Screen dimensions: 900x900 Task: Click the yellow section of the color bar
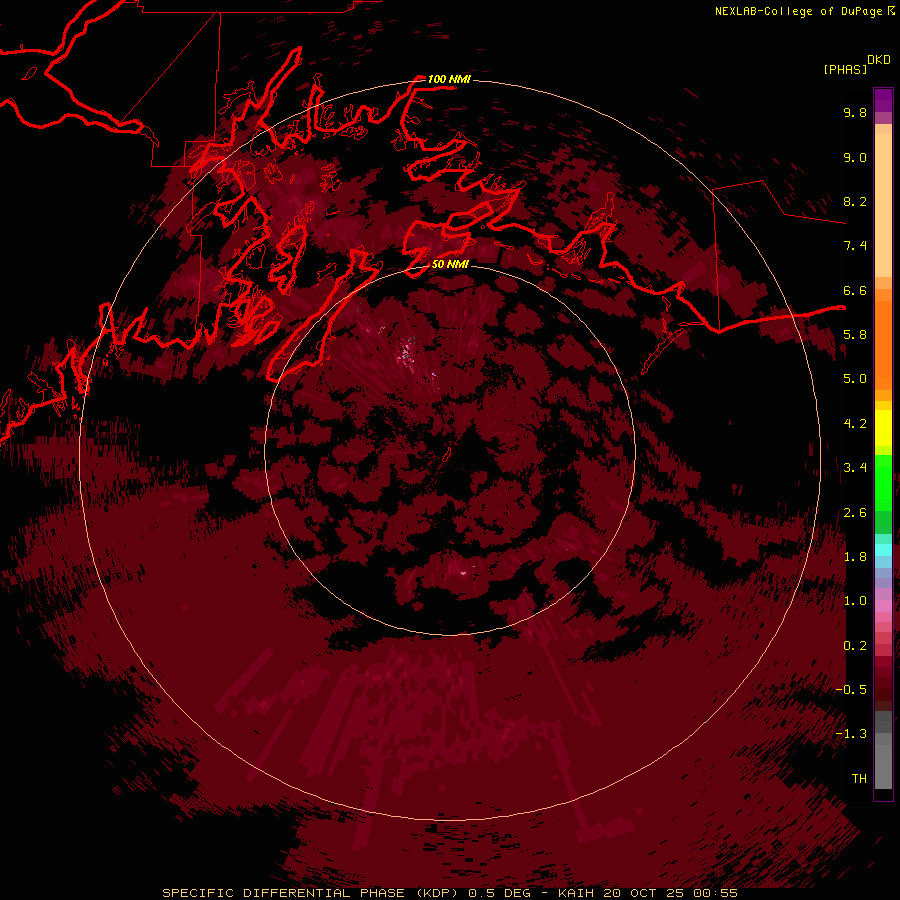pyautogui.click(x=883, y=428)
